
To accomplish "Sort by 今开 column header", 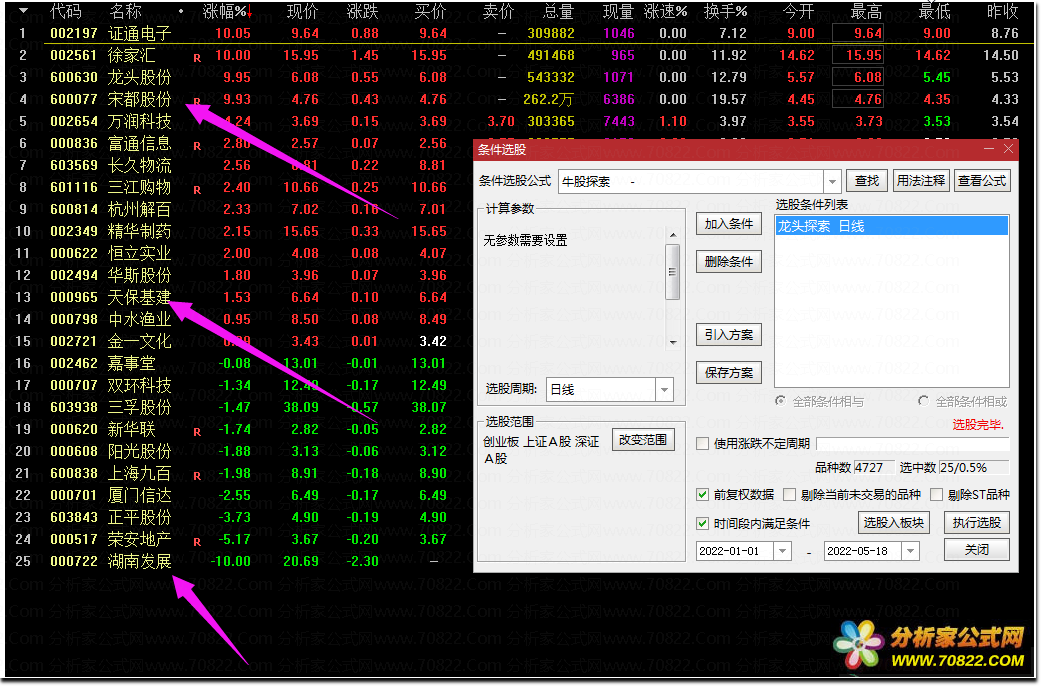I will (798, 11).
